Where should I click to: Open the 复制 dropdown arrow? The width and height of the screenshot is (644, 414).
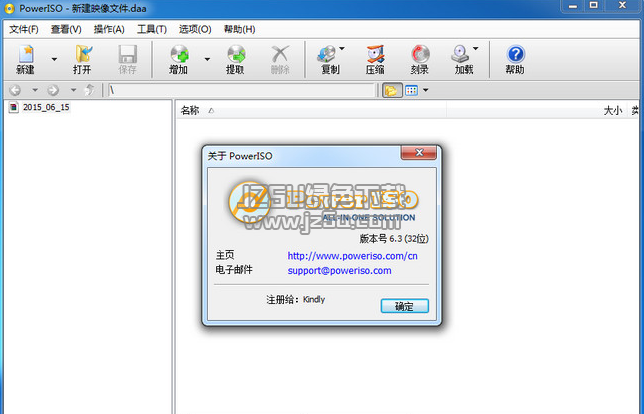(342, 48)
